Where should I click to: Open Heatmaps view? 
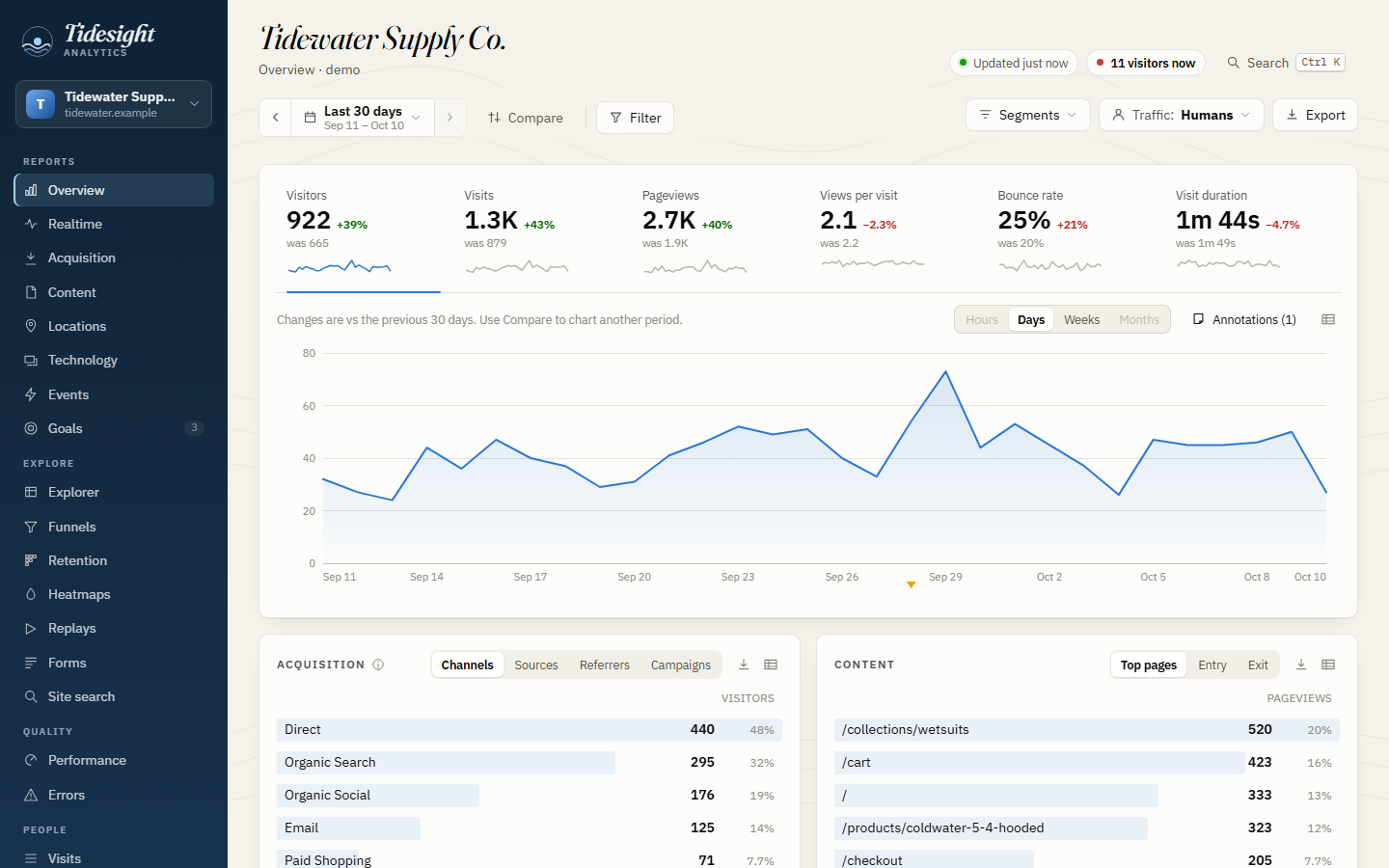114,594
